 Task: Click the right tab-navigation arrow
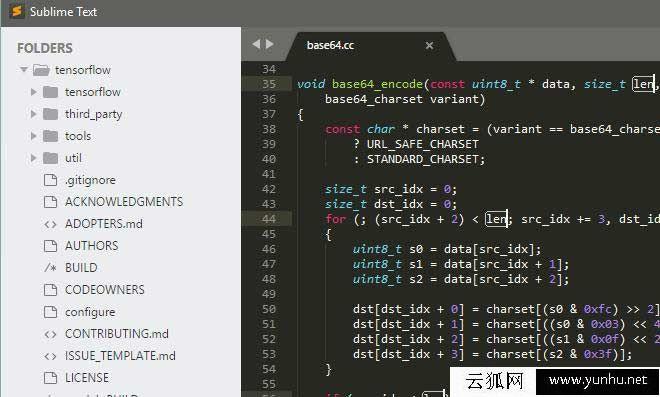click(x=270, y=44)
